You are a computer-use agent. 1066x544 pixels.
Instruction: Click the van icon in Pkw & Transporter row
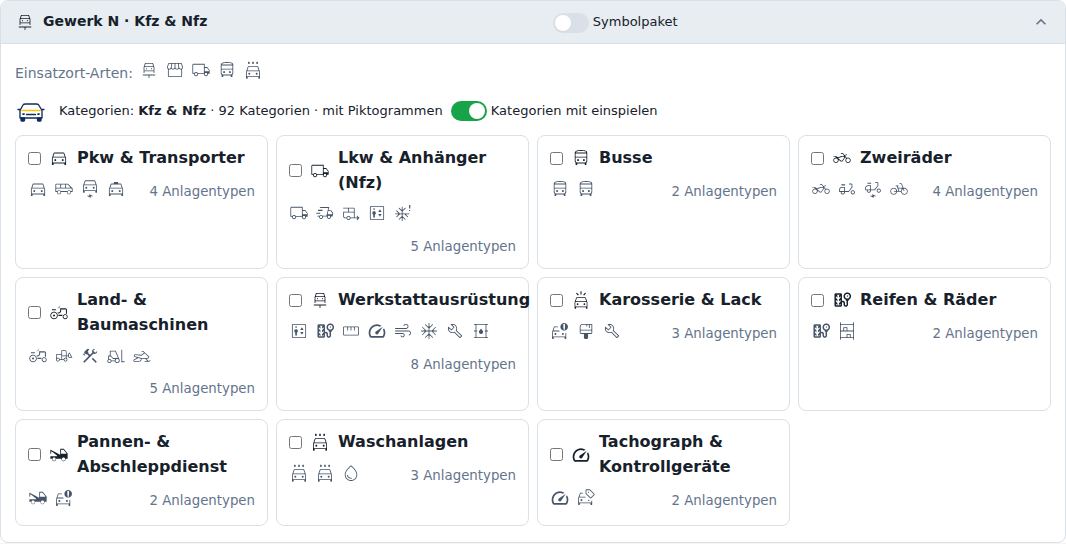point(64,189)
